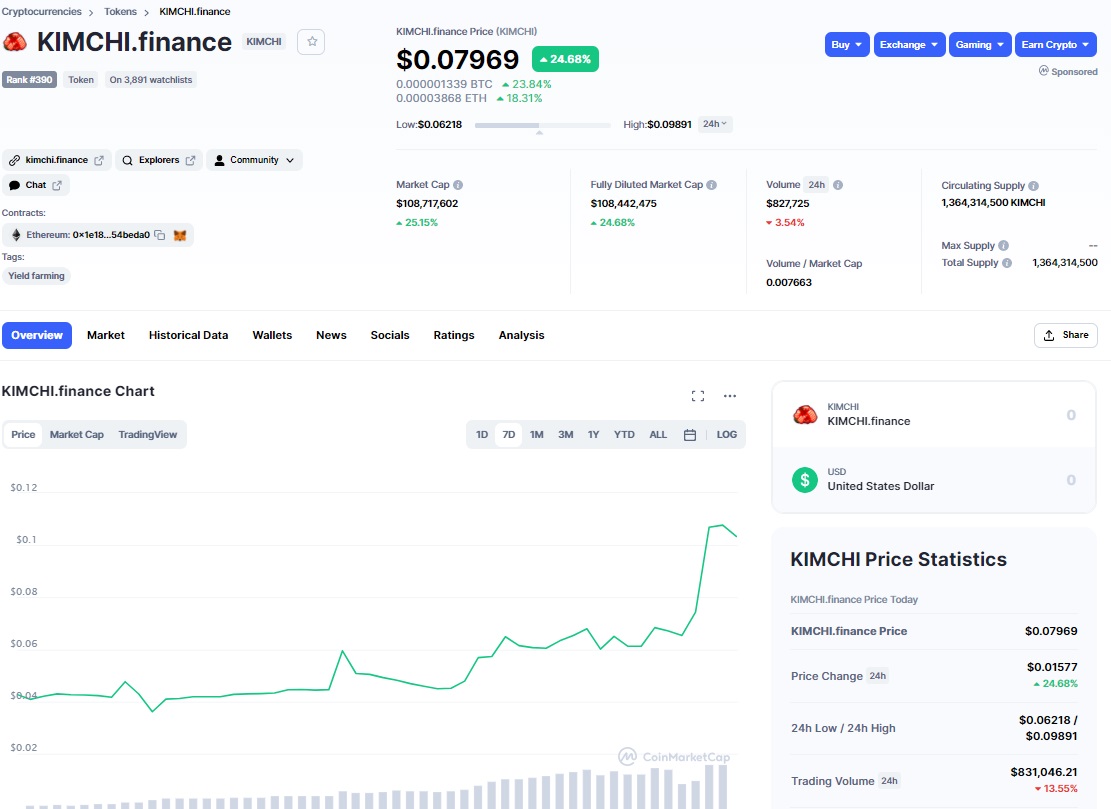Click the 24h low-high price range bar

click(x=543, y=125)
